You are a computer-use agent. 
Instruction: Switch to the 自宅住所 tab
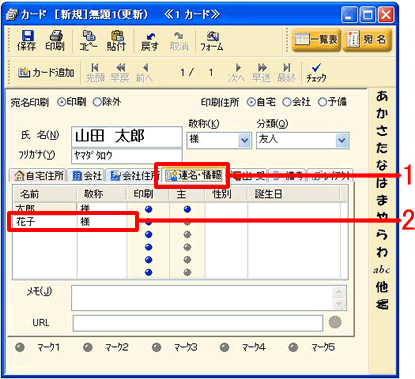point(39,176)
